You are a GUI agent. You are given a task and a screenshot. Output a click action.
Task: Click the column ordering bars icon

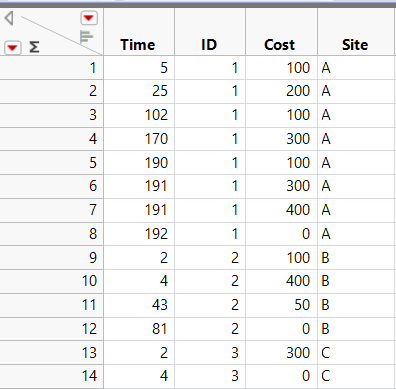click(87, 37)
